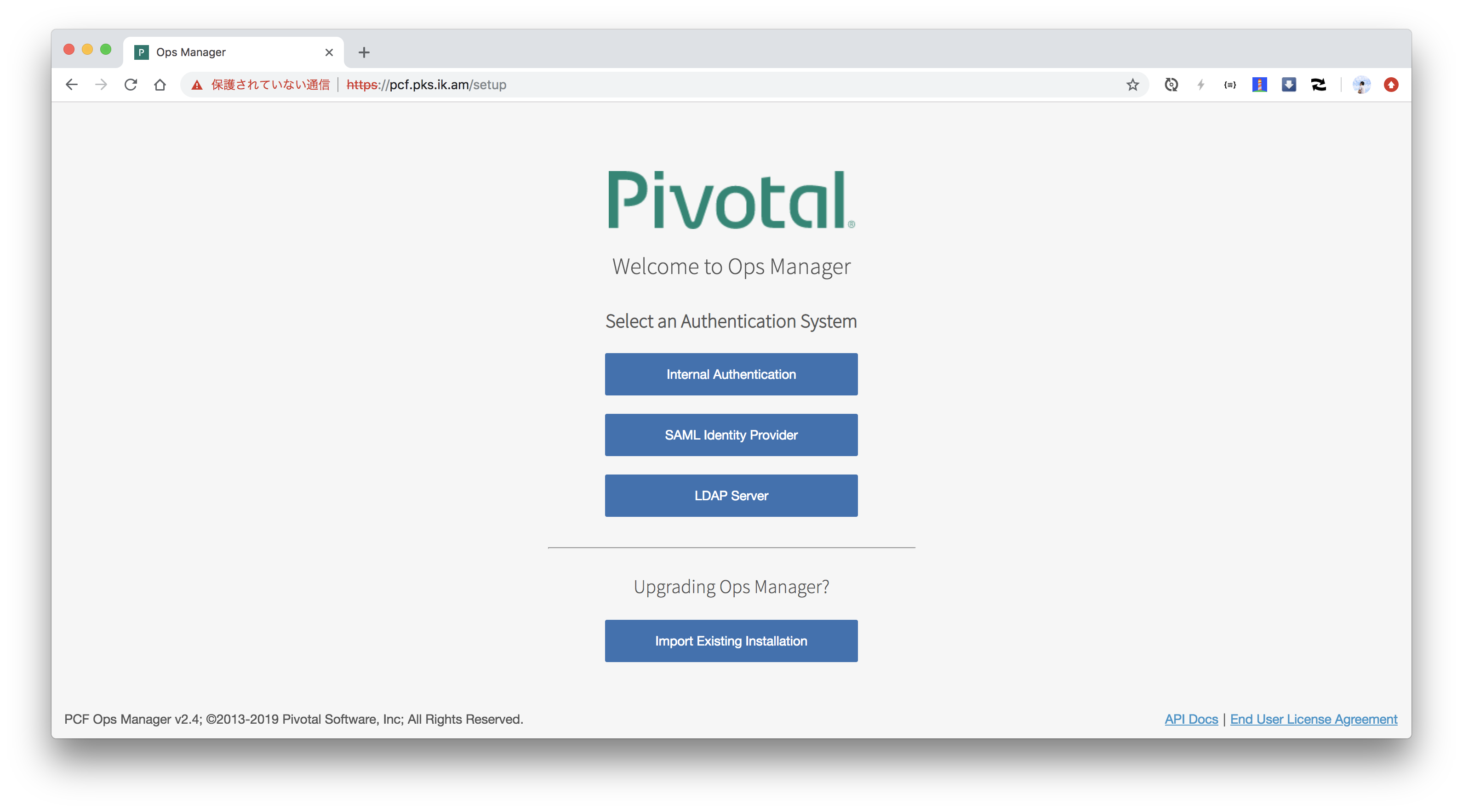Viewport: 1463px width, 812px height.
Task: Click the lightning bolt extension icon
Action: [1200, 85]
